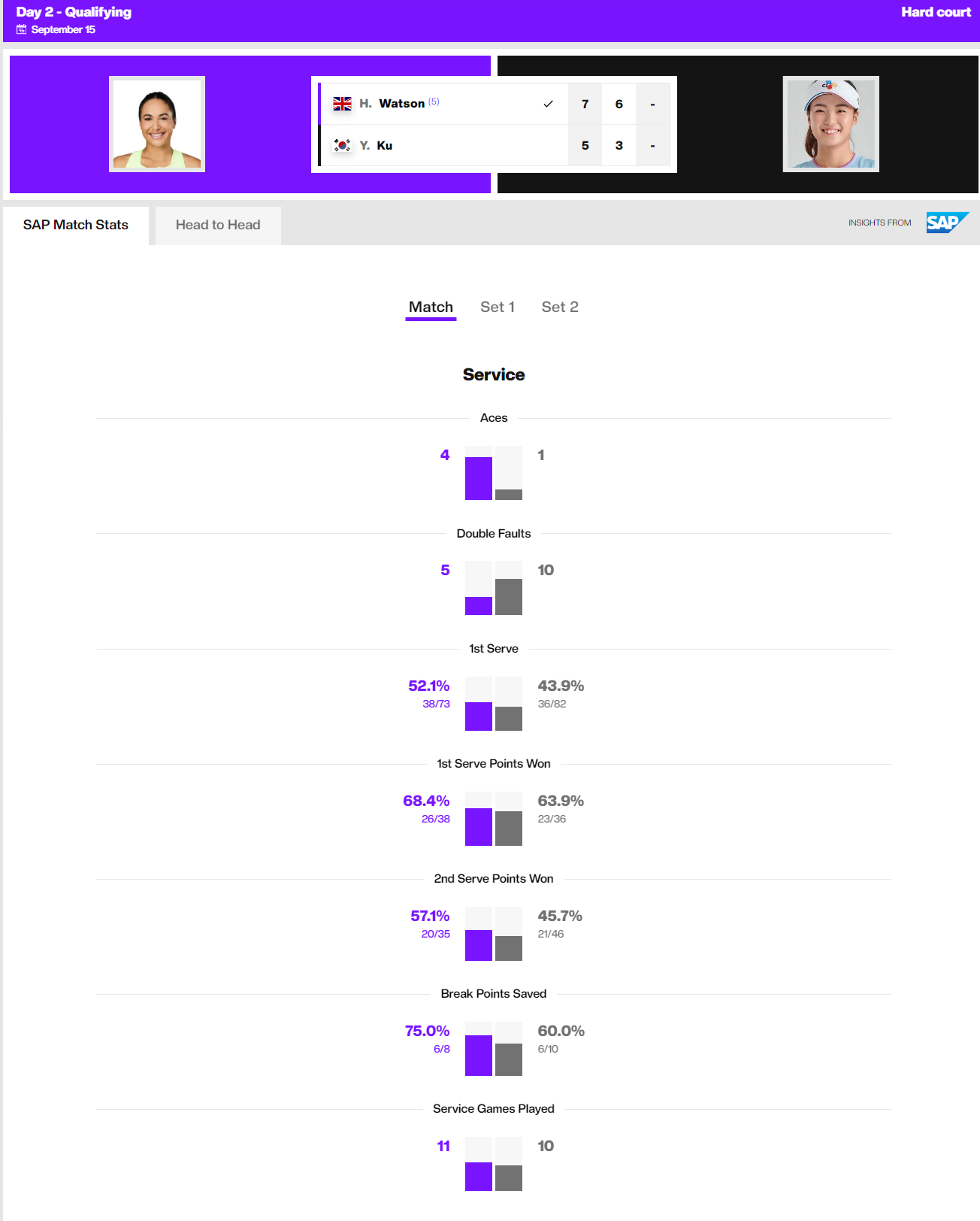Open H. Watson's player photo
This screenshot has width=980, height=1221.
coord(157,124)
